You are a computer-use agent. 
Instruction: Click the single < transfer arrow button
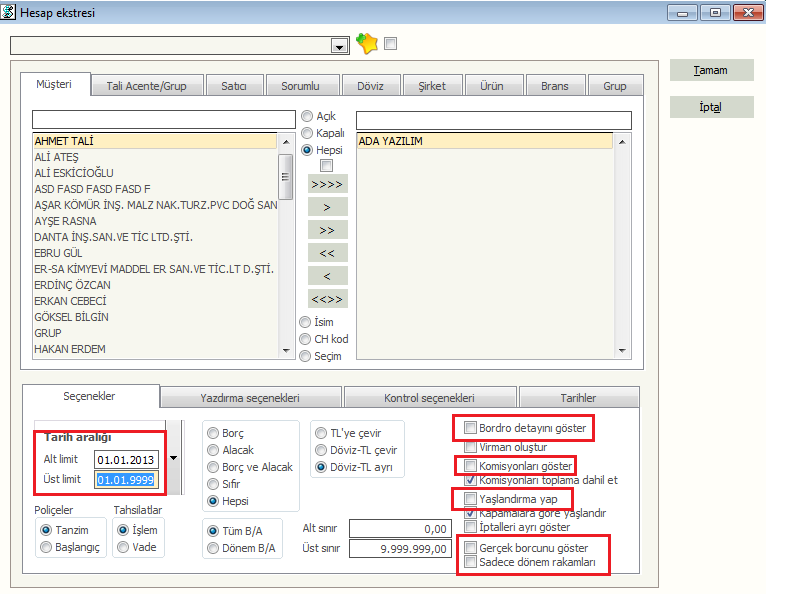tap(328, 276)
